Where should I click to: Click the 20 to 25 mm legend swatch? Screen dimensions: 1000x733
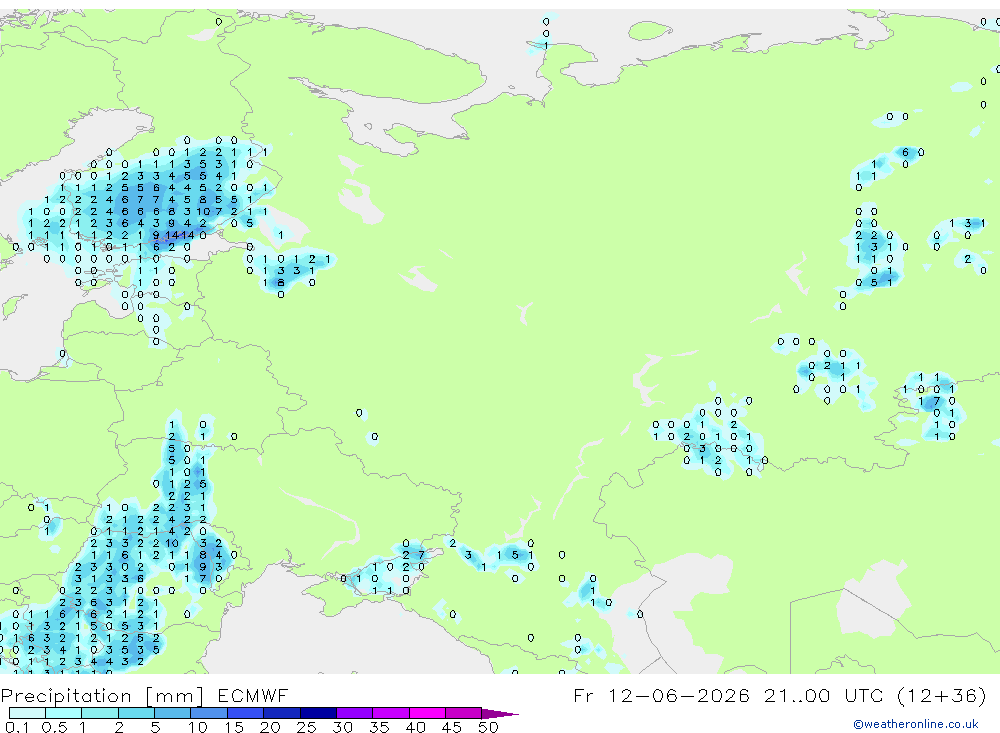282,713
